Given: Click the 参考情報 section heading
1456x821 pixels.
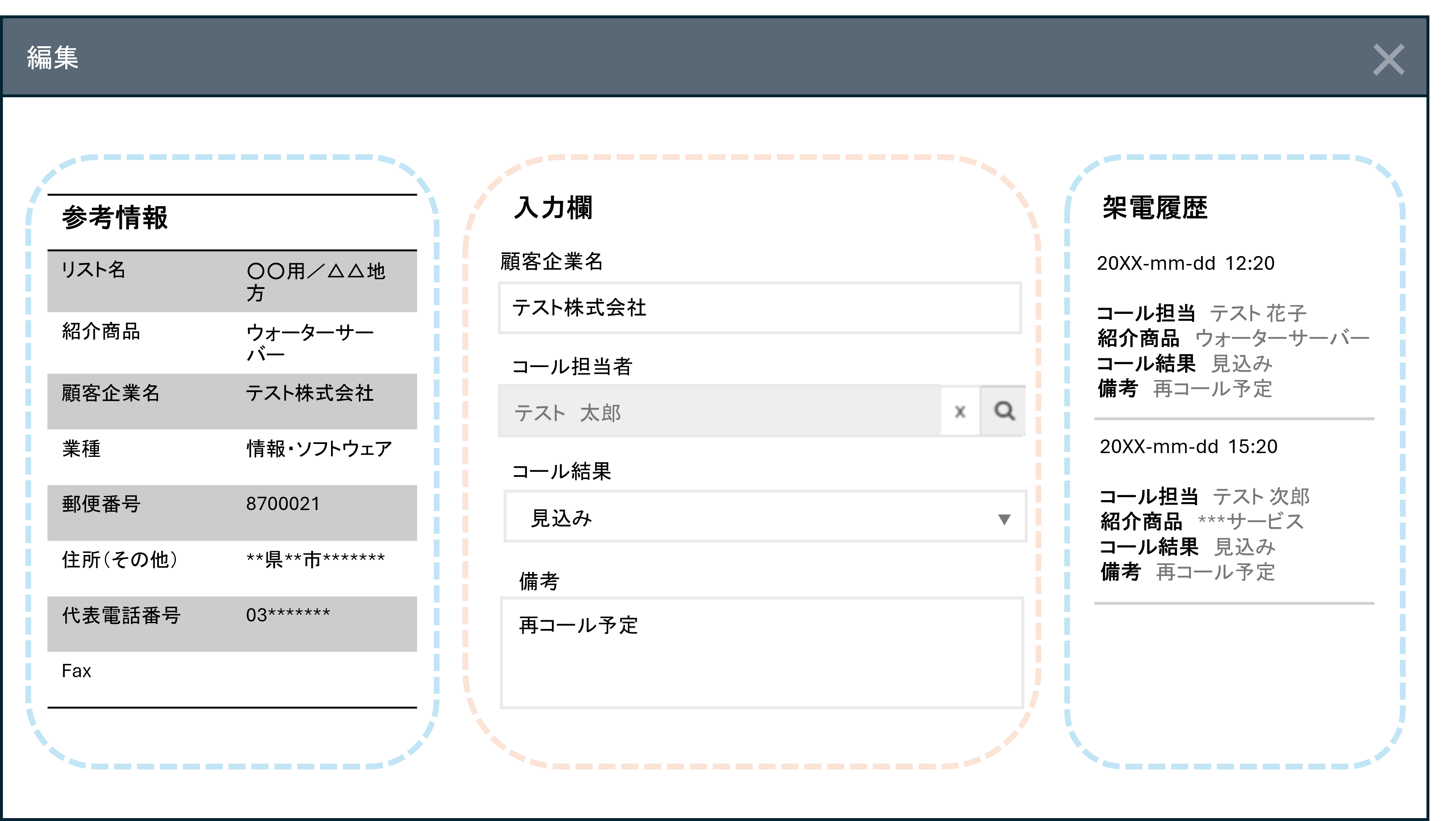Looking at the screenshot, I should pyautogui.click(x=115, y=217).
